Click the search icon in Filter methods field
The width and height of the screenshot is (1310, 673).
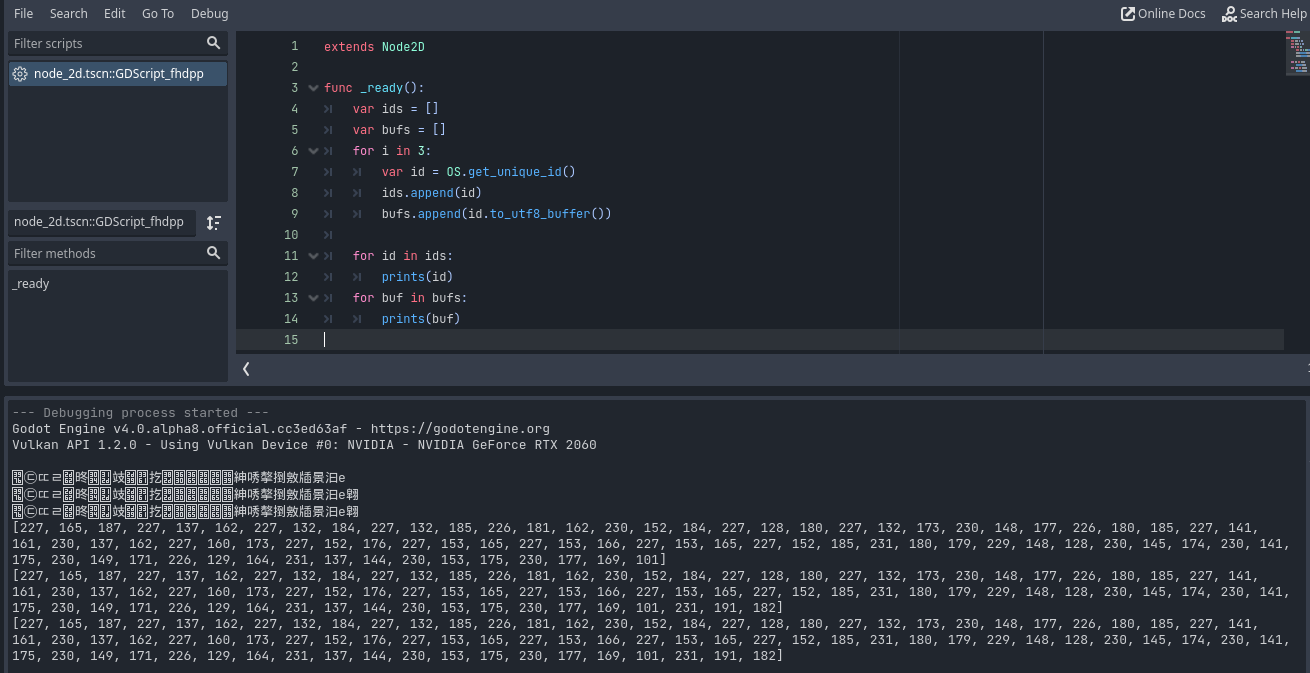click(213, 253)
